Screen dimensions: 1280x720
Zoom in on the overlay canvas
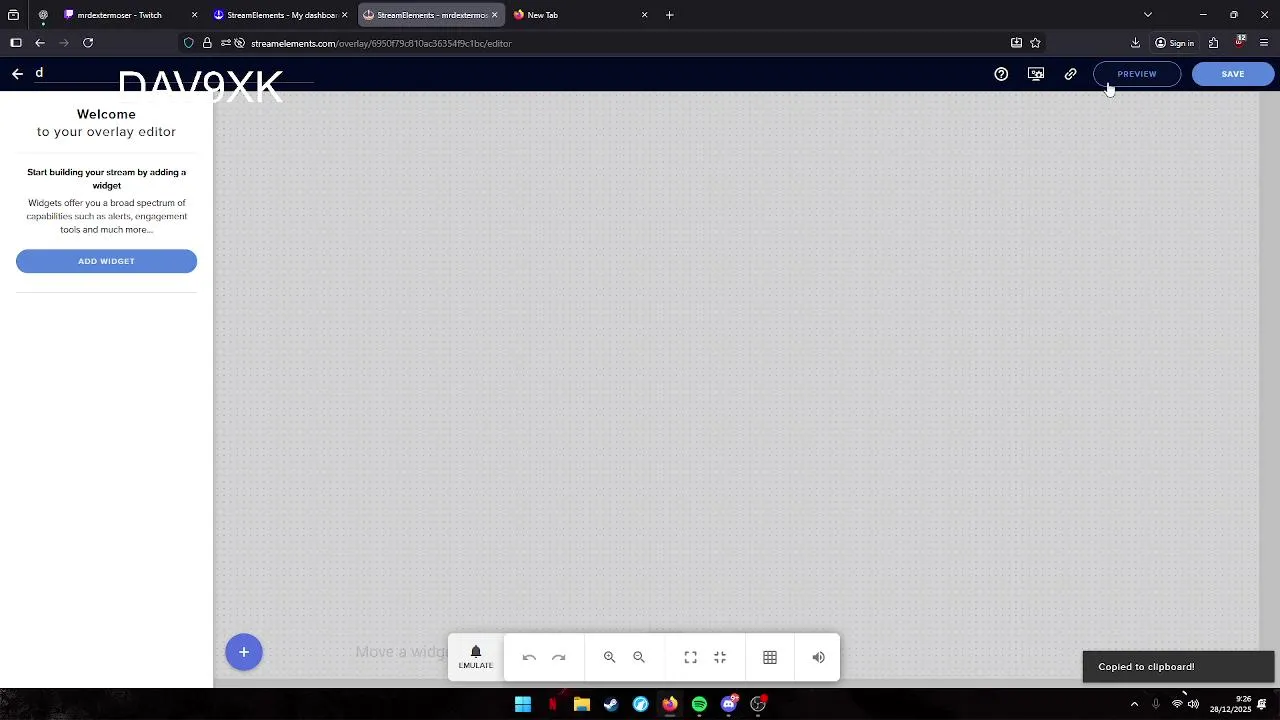tap(609, 657)
